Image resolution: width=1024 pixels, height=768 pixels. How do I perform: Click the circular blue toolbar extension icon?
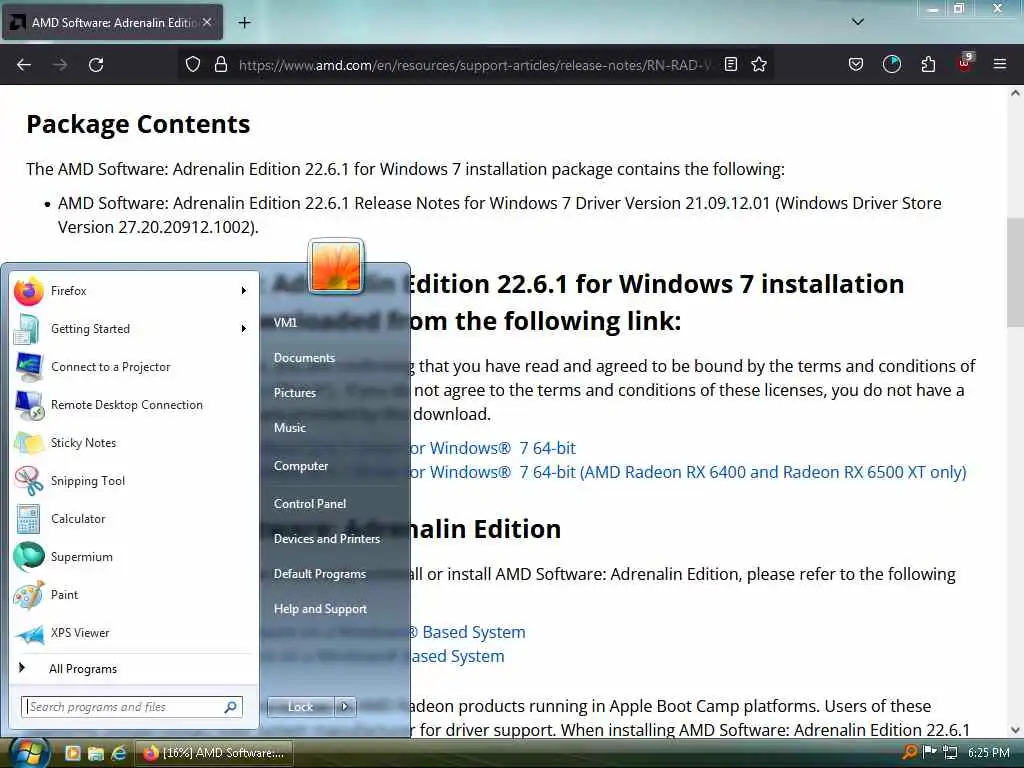pyautogui.click(x=891, y=64)
